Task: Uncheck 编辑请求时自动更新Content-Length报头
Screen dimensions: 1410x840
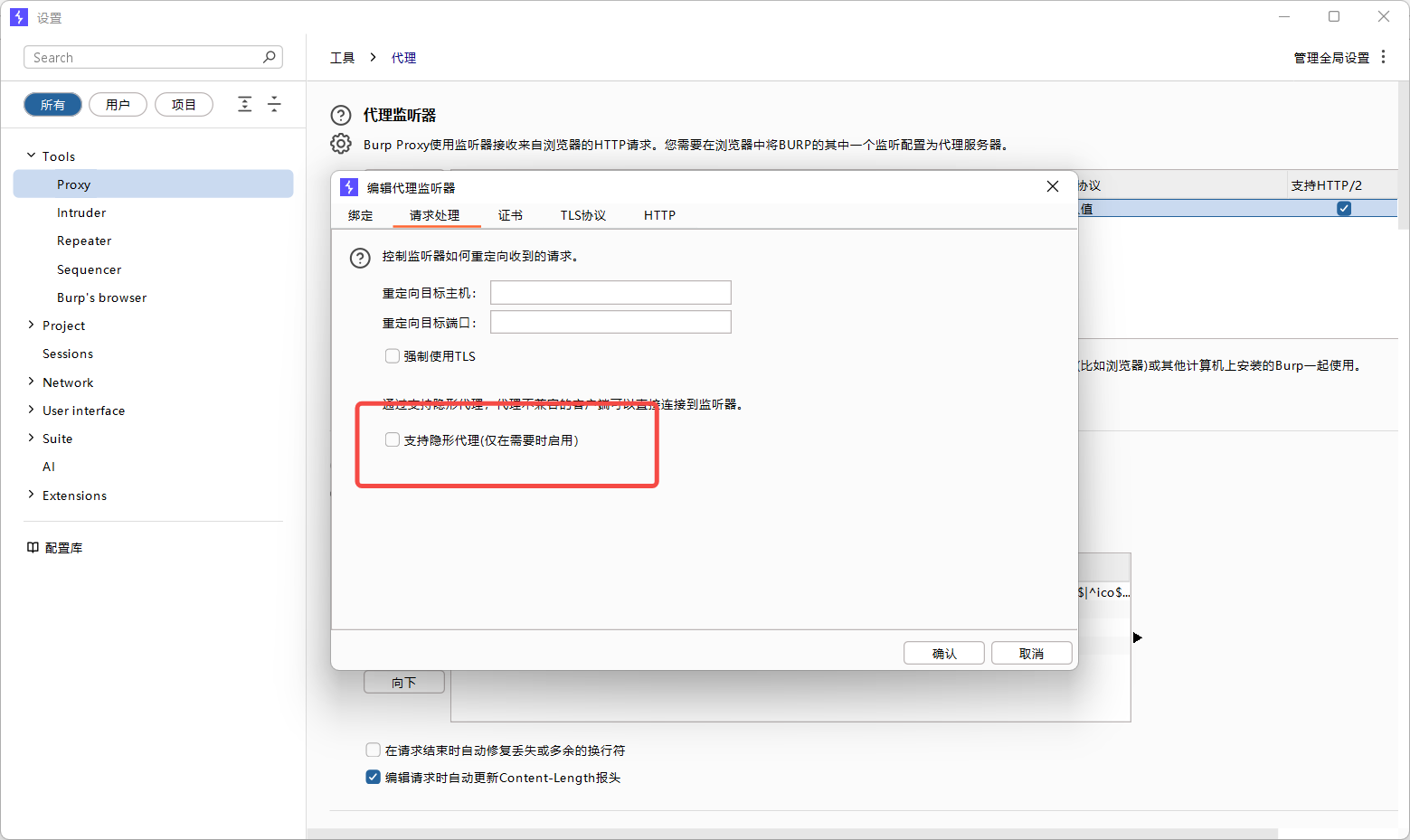Action: click(373, 778)
